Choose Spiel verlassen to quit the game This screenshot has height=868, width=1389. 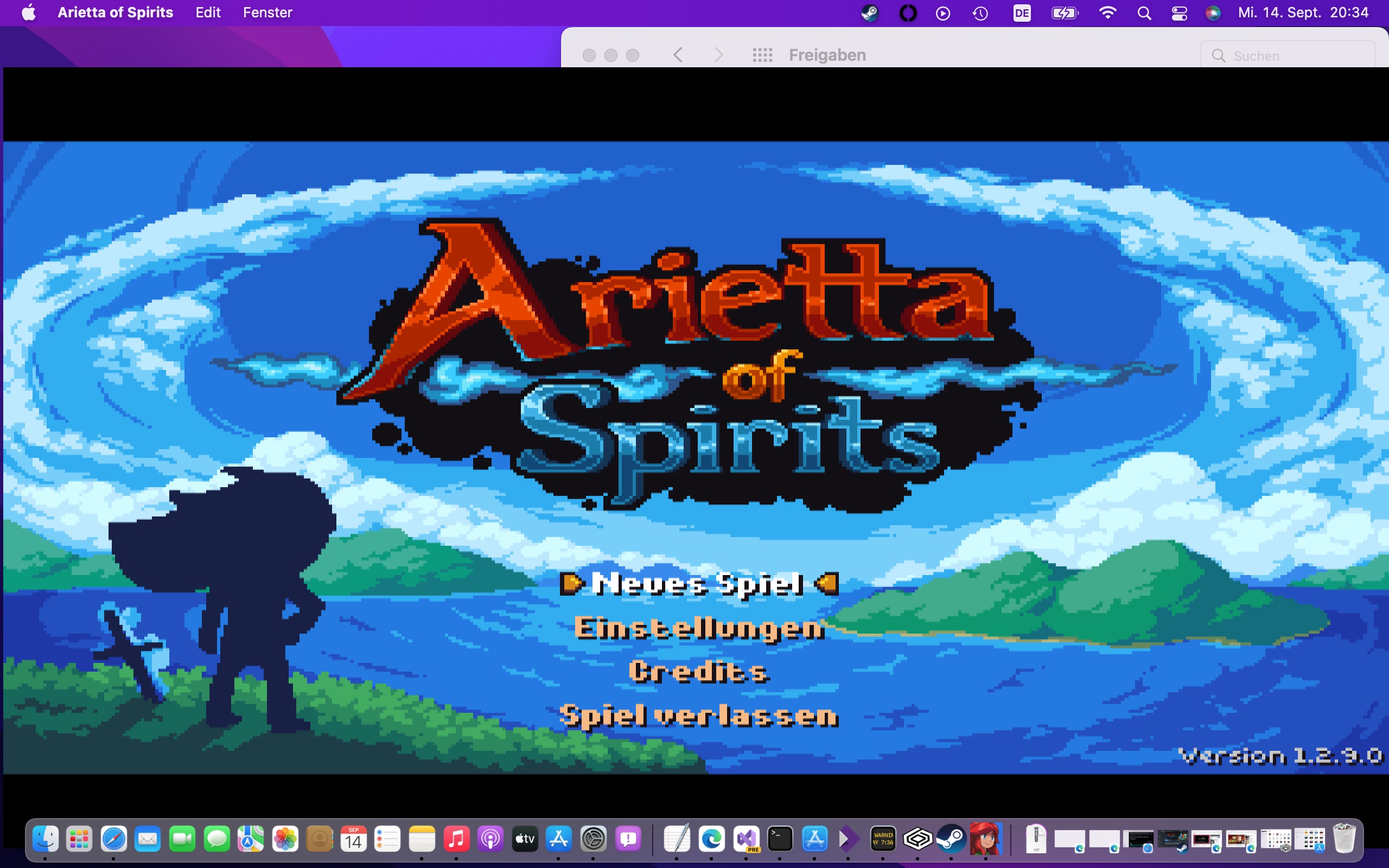[698, 716]
